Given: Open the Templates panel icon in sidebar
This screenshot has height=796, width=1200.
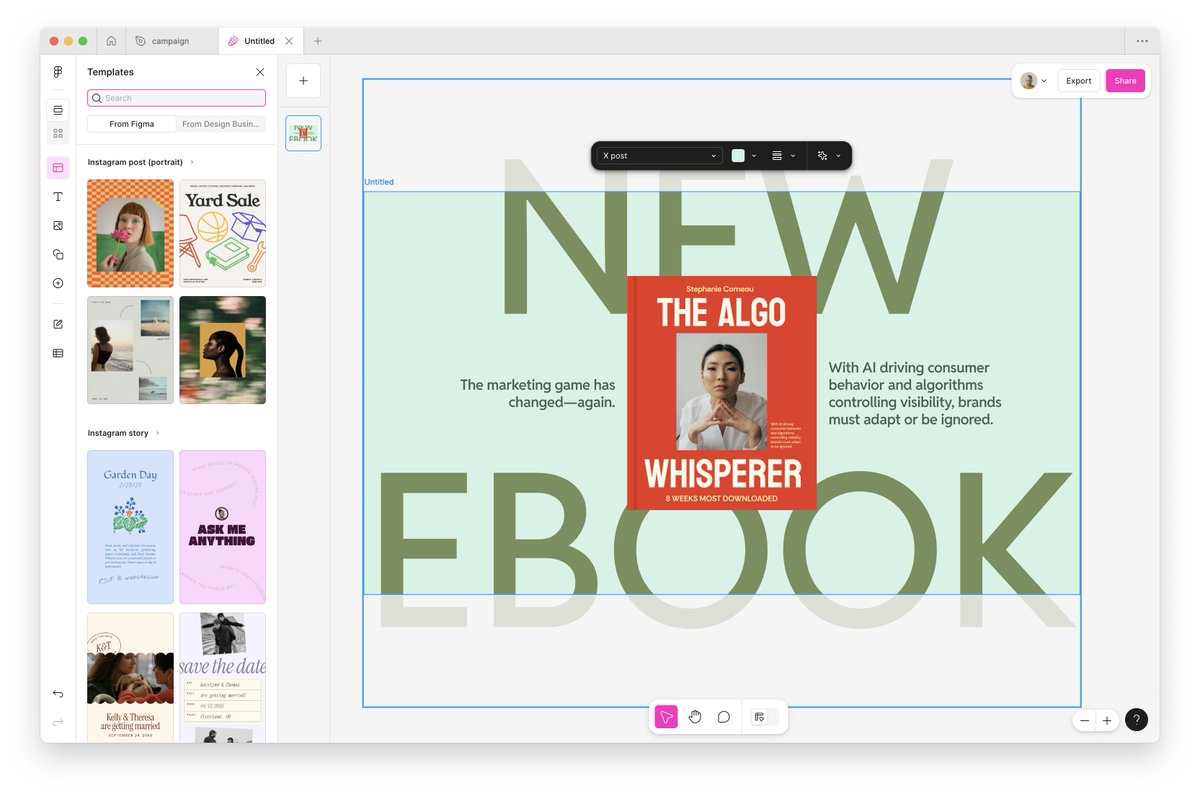Looking at the screenshot, I should (58, 168).
